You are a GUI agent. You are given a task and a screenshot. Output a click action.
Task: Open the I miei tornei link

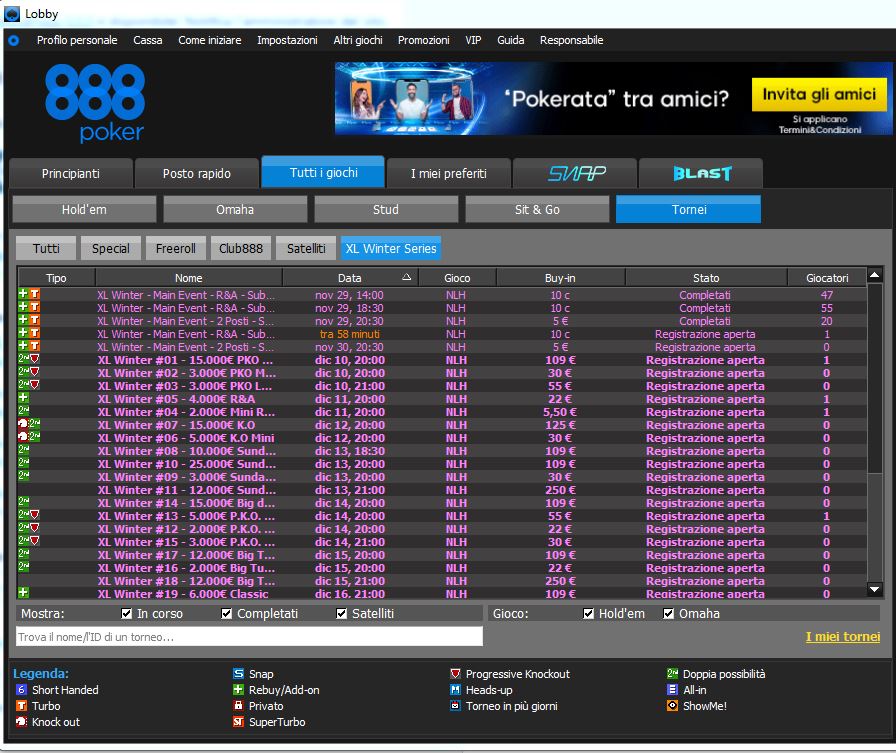tap(843, 636)
